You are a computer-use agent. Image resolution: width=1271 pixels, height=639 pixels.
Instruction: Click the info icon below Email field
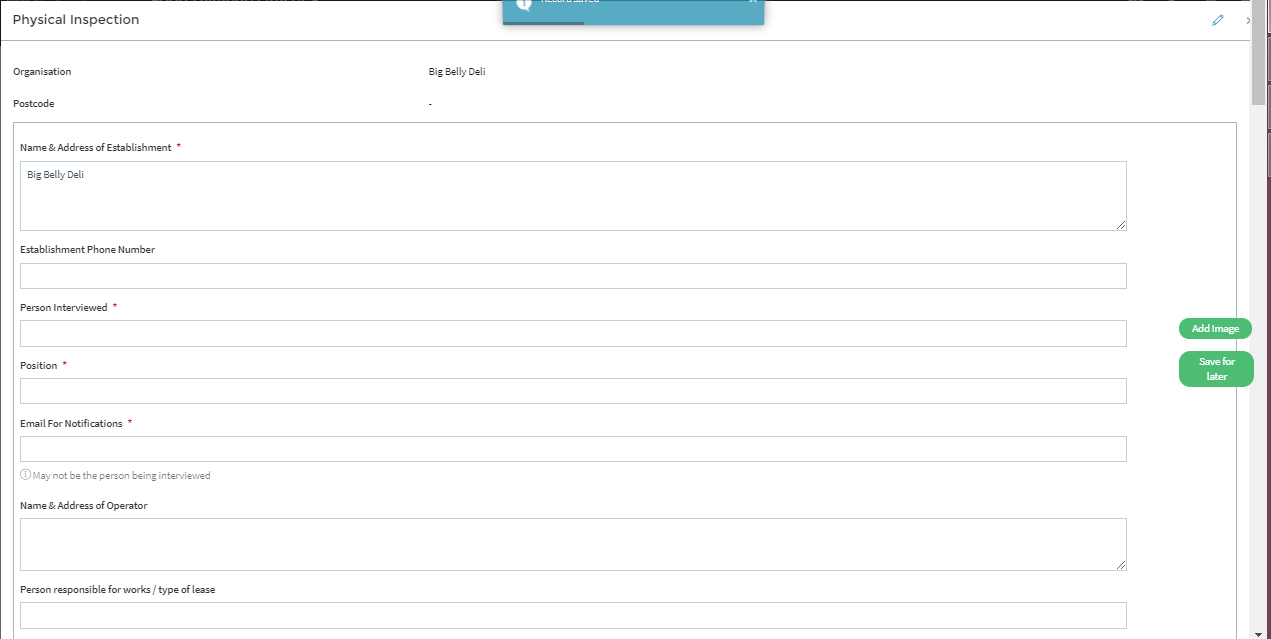[25, 475]
